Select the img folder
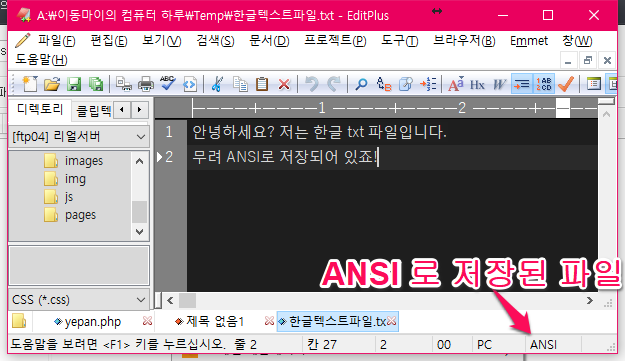The width and height of the screenshot is (625, 361). click(65, 179)
